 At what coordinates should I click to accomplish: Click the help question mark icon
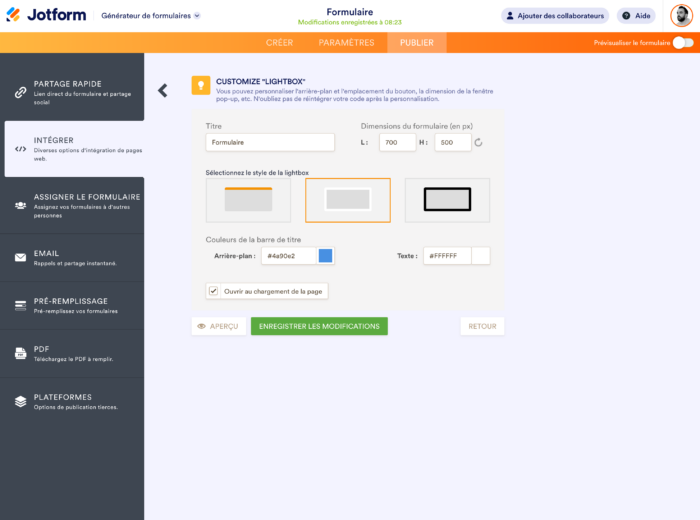point(626,16)
